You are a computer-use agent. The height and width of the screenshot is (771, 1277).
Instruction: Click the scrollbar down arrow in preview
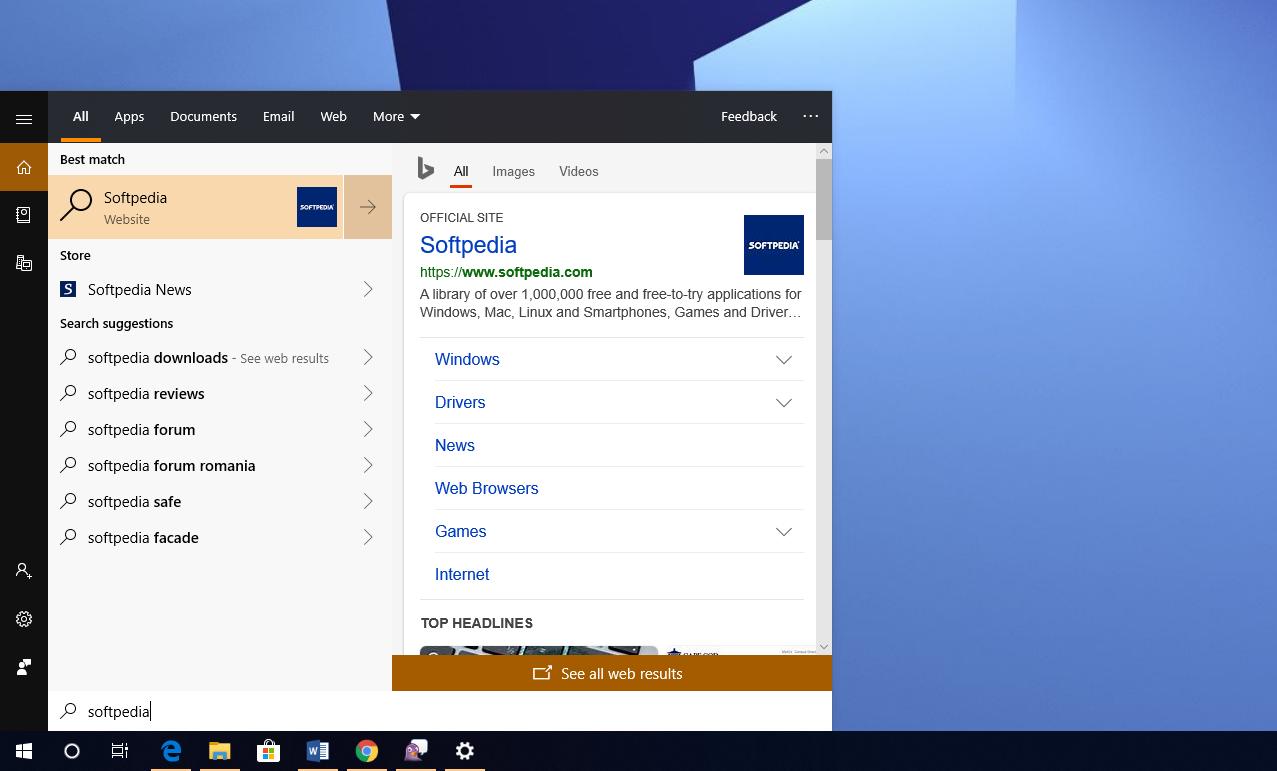pos(824,648)
